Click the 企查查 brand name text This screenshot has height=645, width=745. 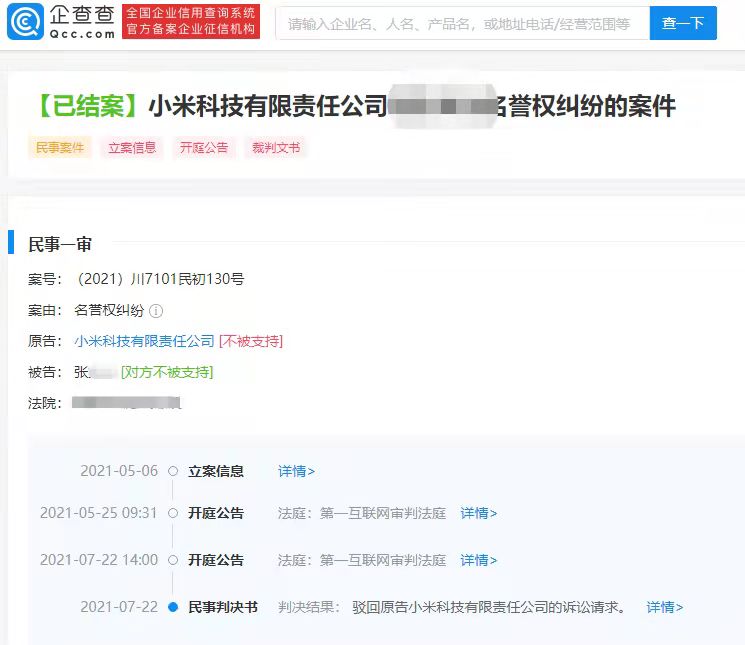click(82, 14)
